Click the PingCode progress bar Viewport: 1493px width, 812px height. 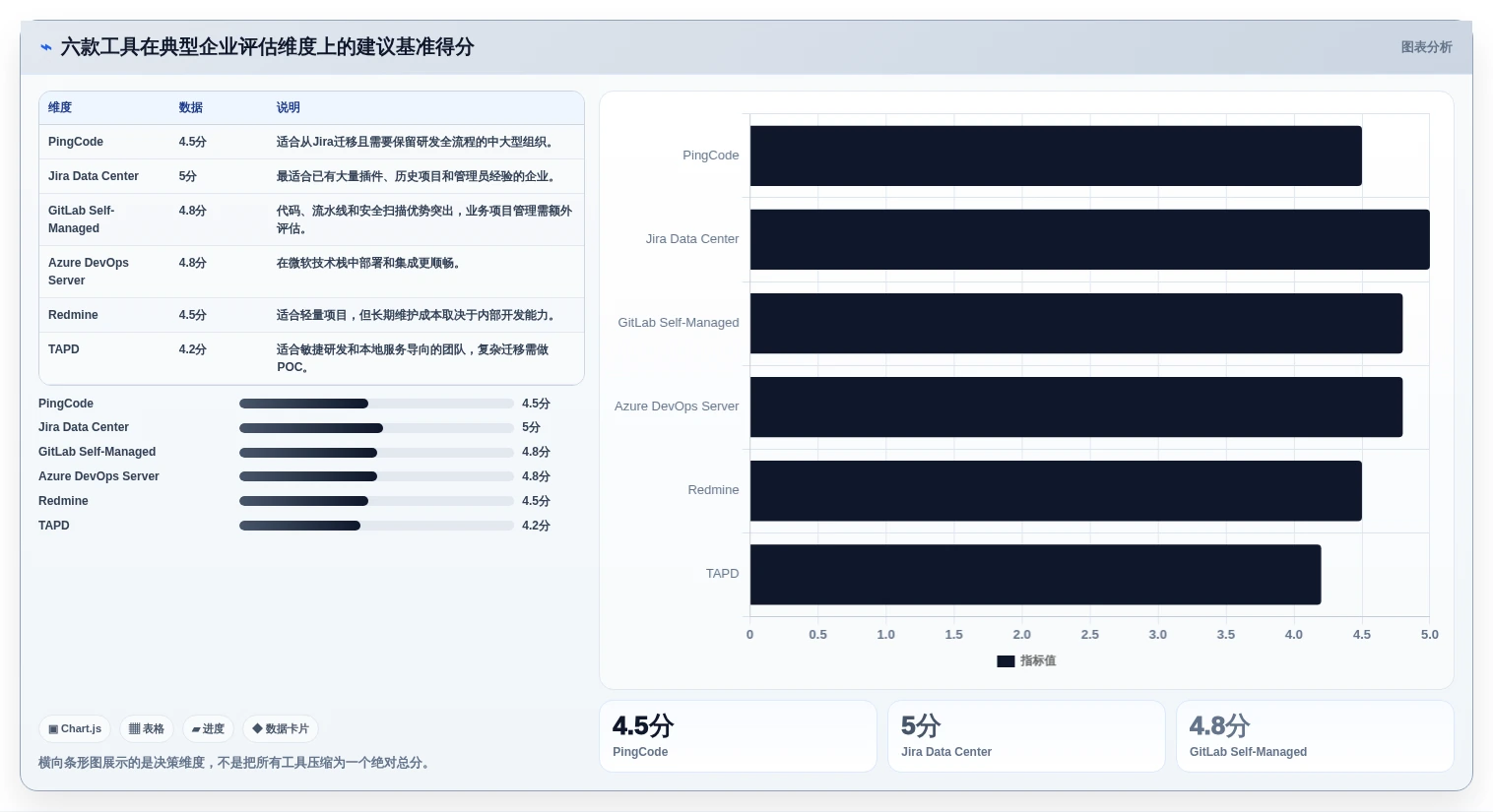[376, 404]
